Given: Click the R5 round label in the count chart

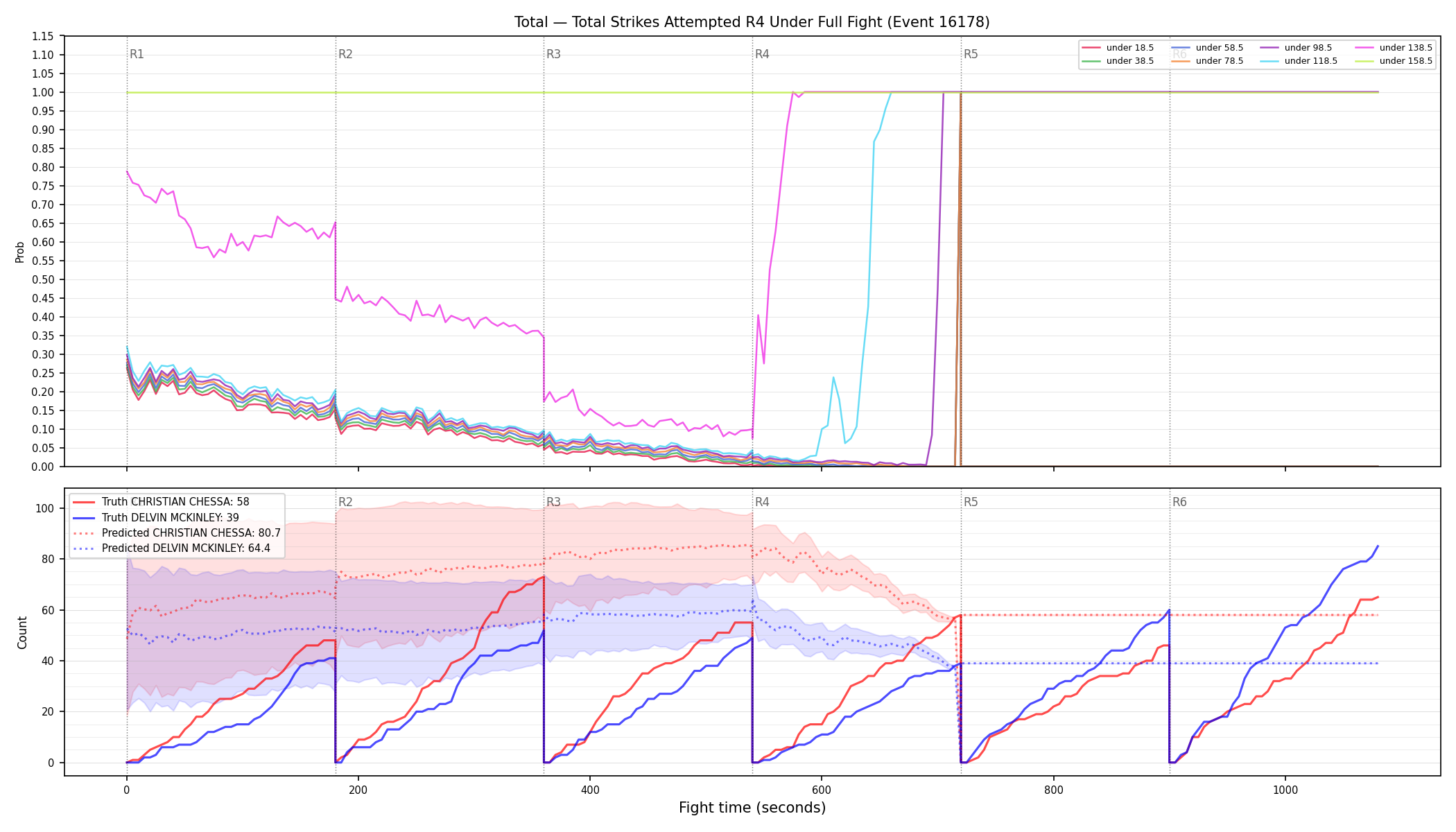Looking at the screenshot, I should tap(971, 502).
